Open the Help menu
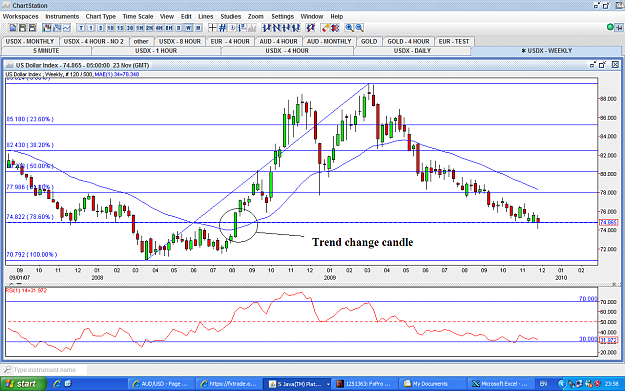Viewport: 625px width, 391px height. point(336,16)
